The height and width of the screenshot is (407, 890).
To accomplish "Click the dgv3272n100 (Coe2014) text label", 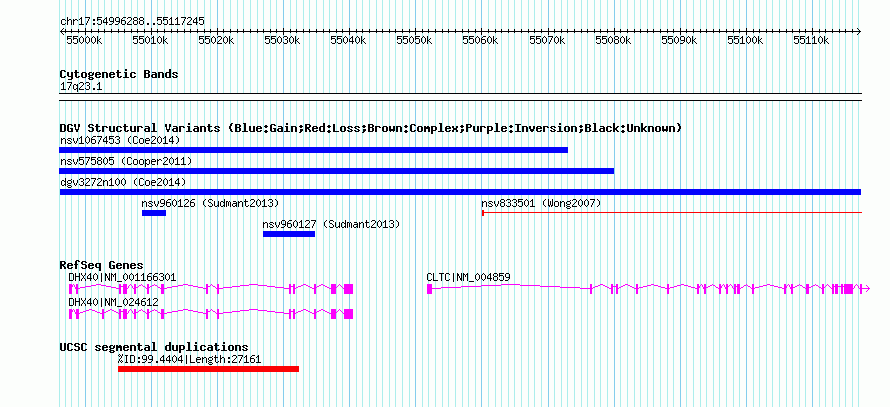I will click(x=123, y=182).
